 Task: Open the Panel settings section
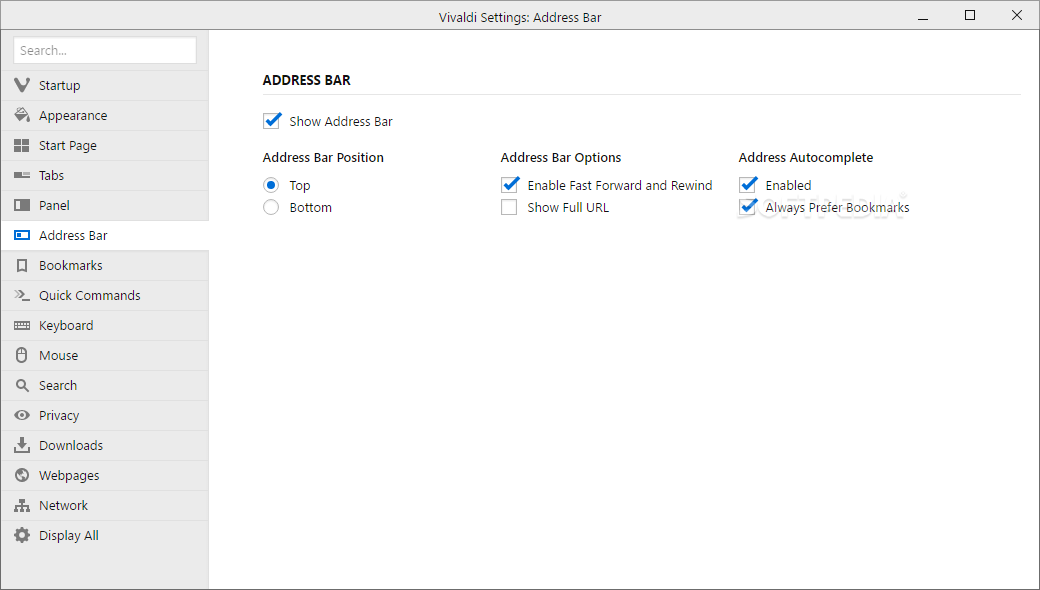54,205
